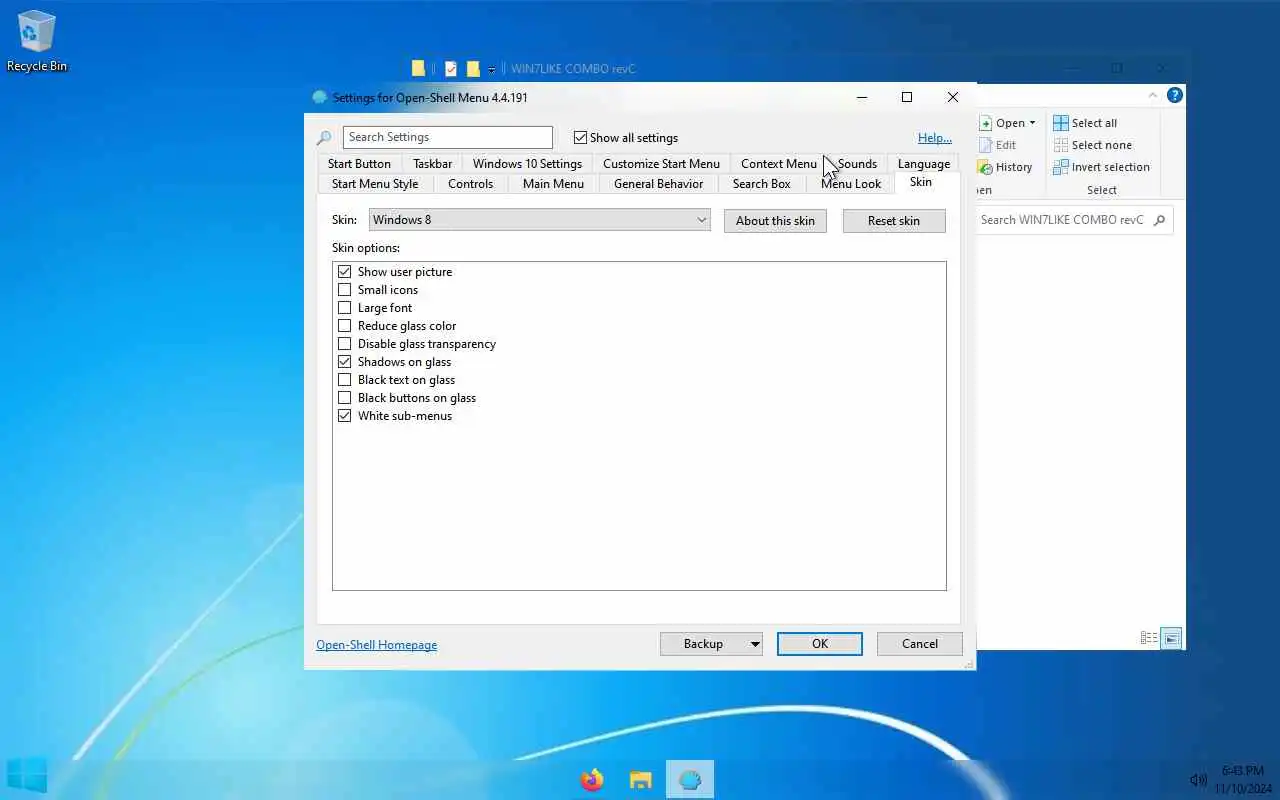The height and width of the screenshot is (800, 1280).
Task: Enable Large font option
Action: 344,308
